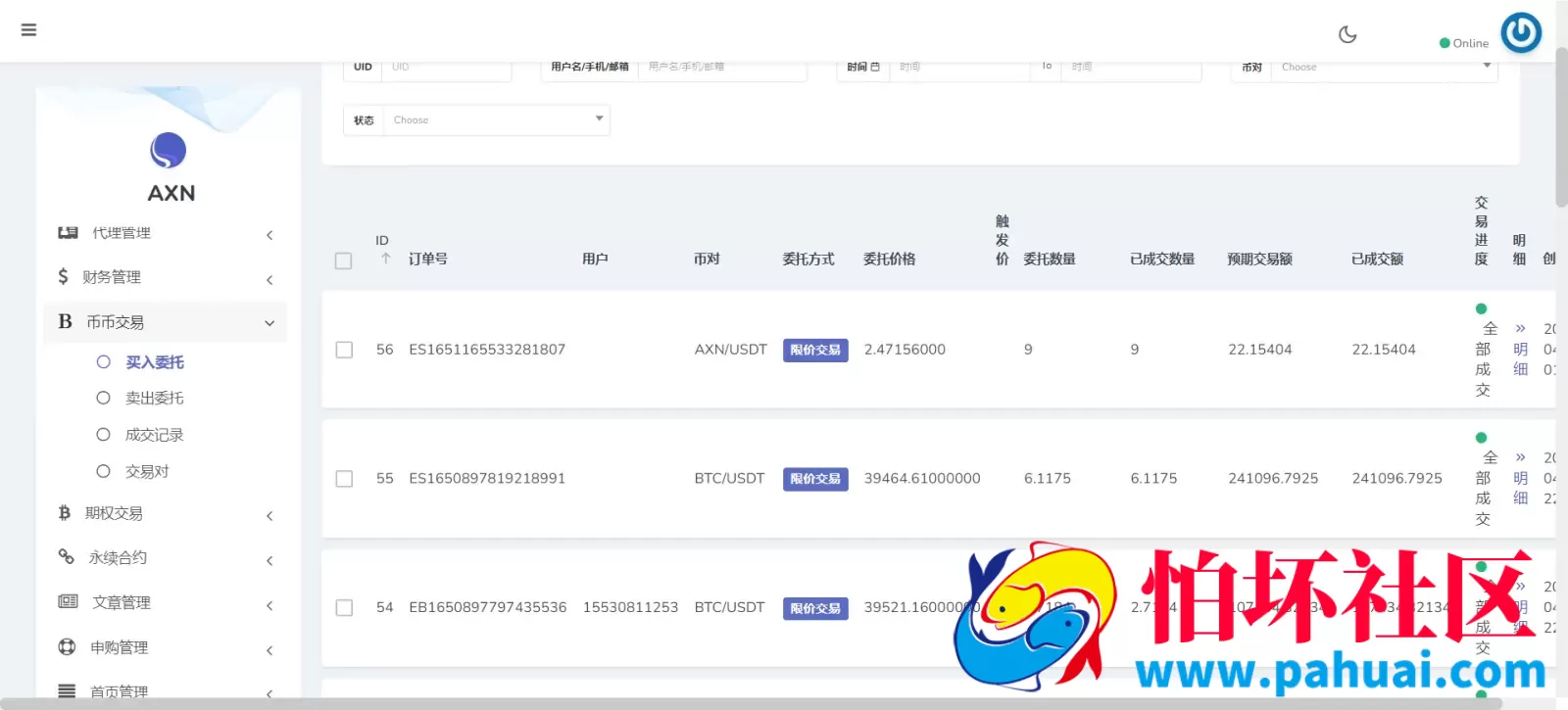The width and height of the screenshot is (1568, 710).
Task: Toggle the hamburger sidebar menu
Action: [x=28, y=29]
